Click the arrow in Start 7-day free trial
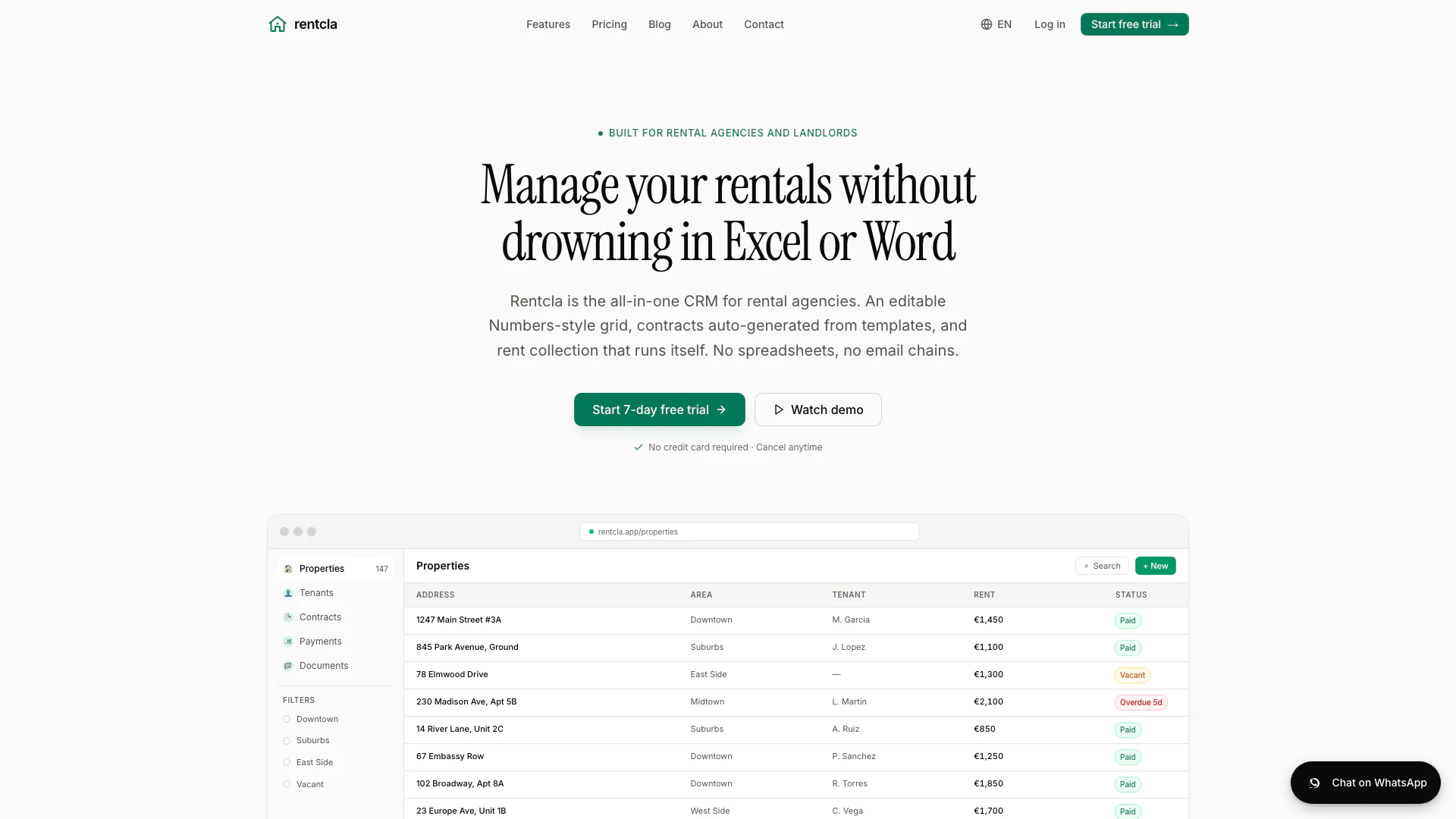This screenshot has width=1456, height=819. pyautogui.click(x=721, y=409)
